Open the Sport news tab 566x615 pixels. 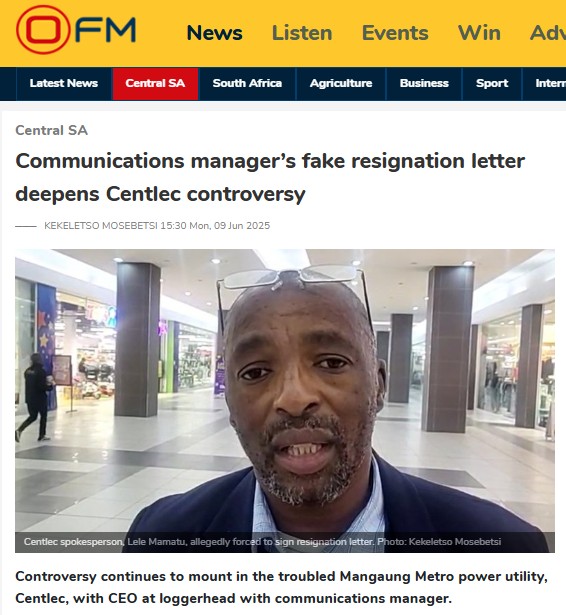(x=492, y=84)
